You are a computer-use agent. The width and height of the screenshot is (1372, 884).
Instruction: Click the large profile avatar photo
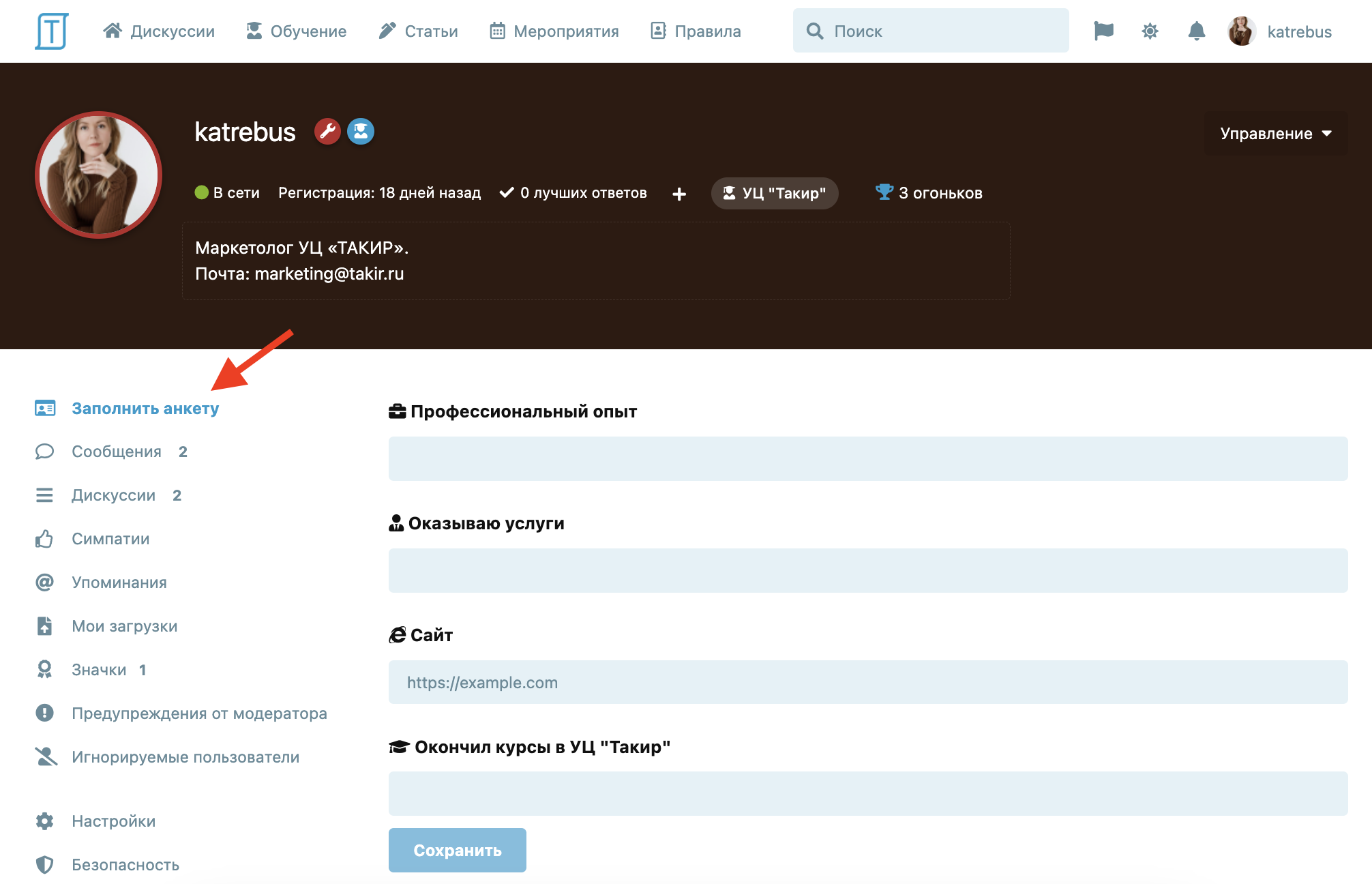tap(99, 175)
